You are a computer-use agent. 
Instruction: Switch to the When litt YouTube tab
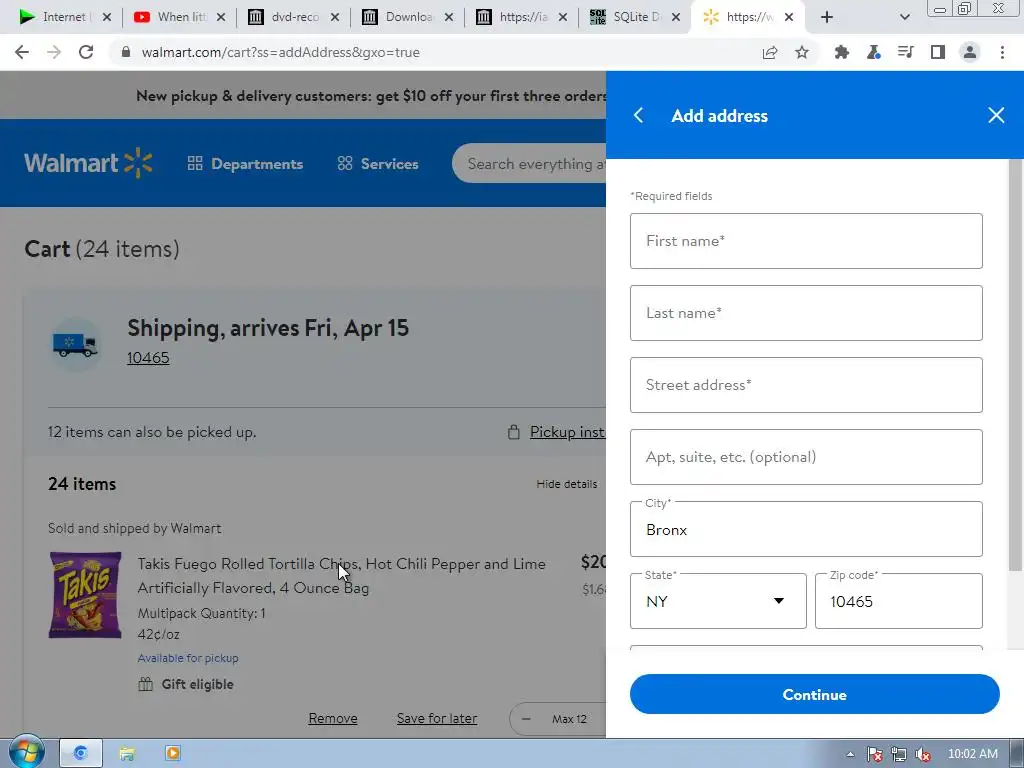176,17
